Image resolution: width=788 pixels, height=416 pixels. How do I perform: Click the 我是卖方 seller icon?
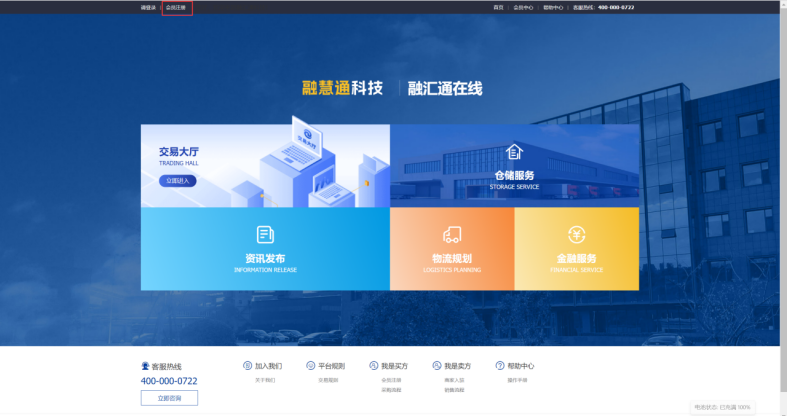click(437, 366)
